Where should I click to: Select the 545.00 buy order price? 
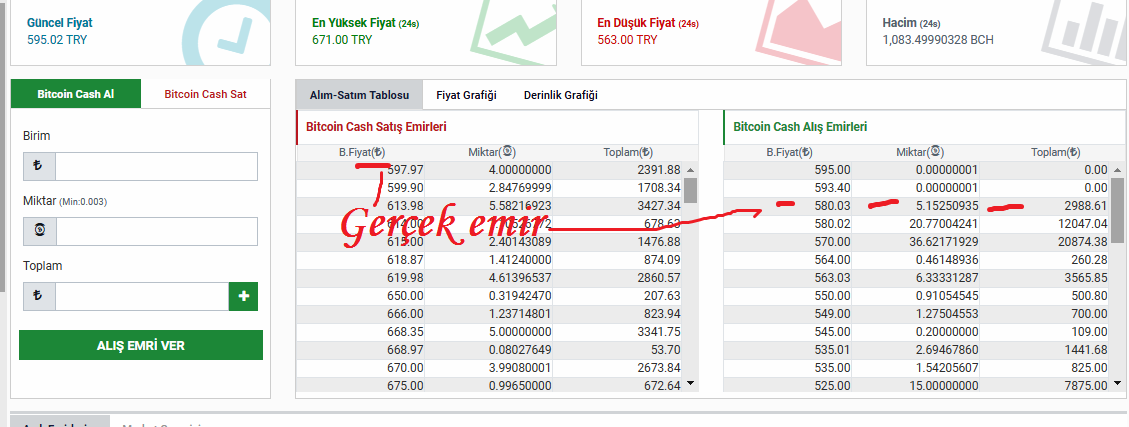click(832, 331)
